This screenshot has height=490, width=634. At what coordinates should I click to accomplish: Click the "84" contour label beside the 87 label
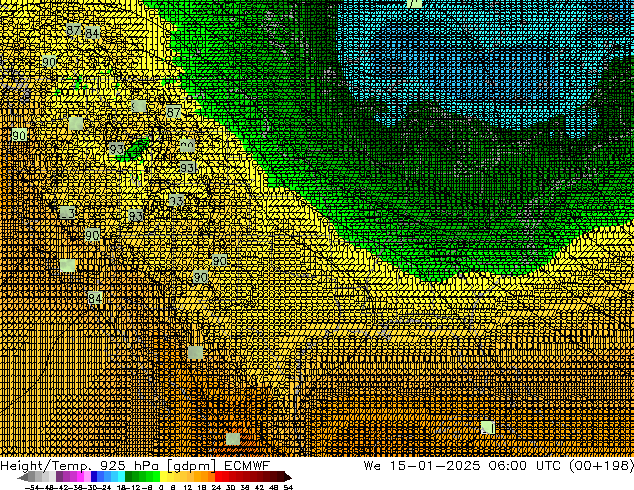click(x=92, y=33)
